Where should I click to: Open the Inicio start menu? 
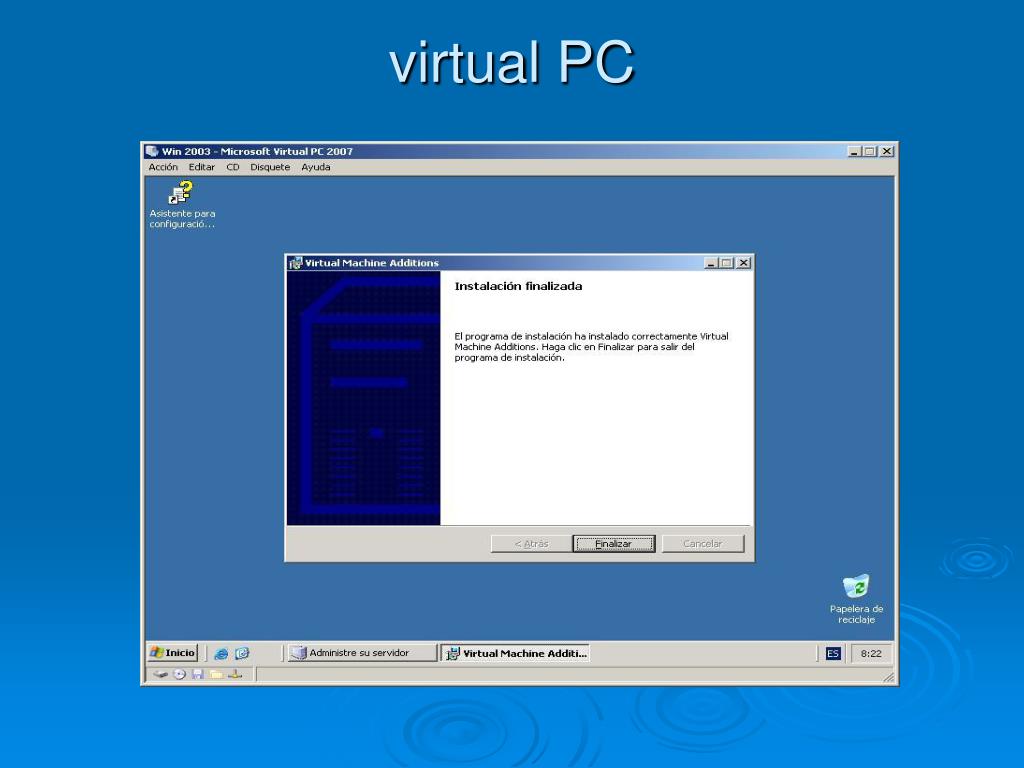click(x=172, y=652)
